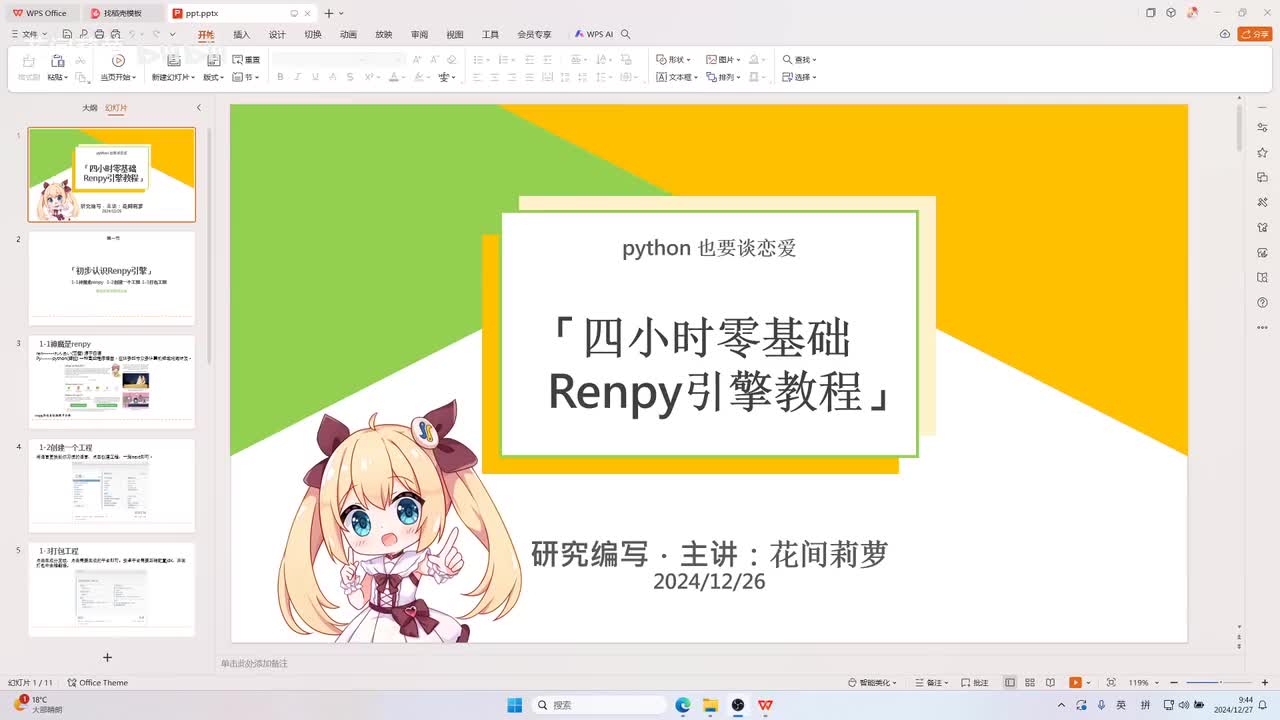Click the 重置 reset button

point(246,60)
